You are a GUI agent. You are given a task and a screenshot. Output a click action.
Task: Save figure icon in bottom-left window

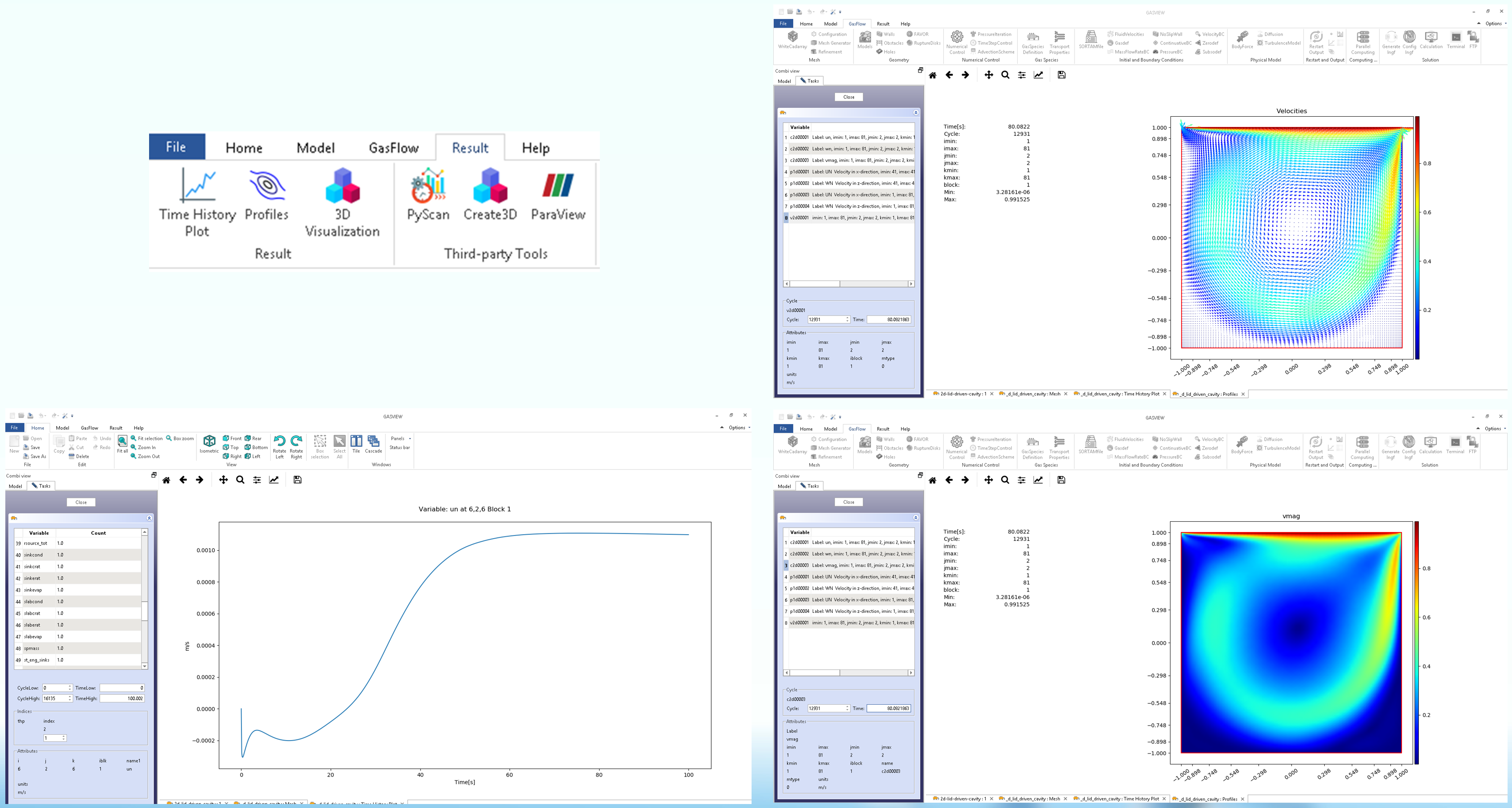[298, 481]
